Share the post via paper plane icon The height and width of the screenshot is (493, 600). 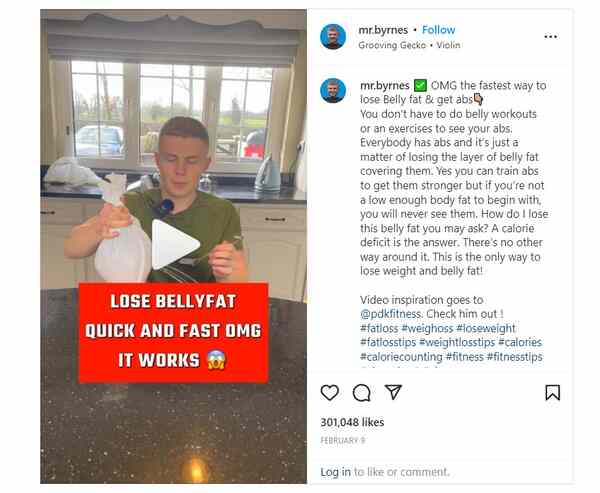pyautogui.click(x=393, y=392)
